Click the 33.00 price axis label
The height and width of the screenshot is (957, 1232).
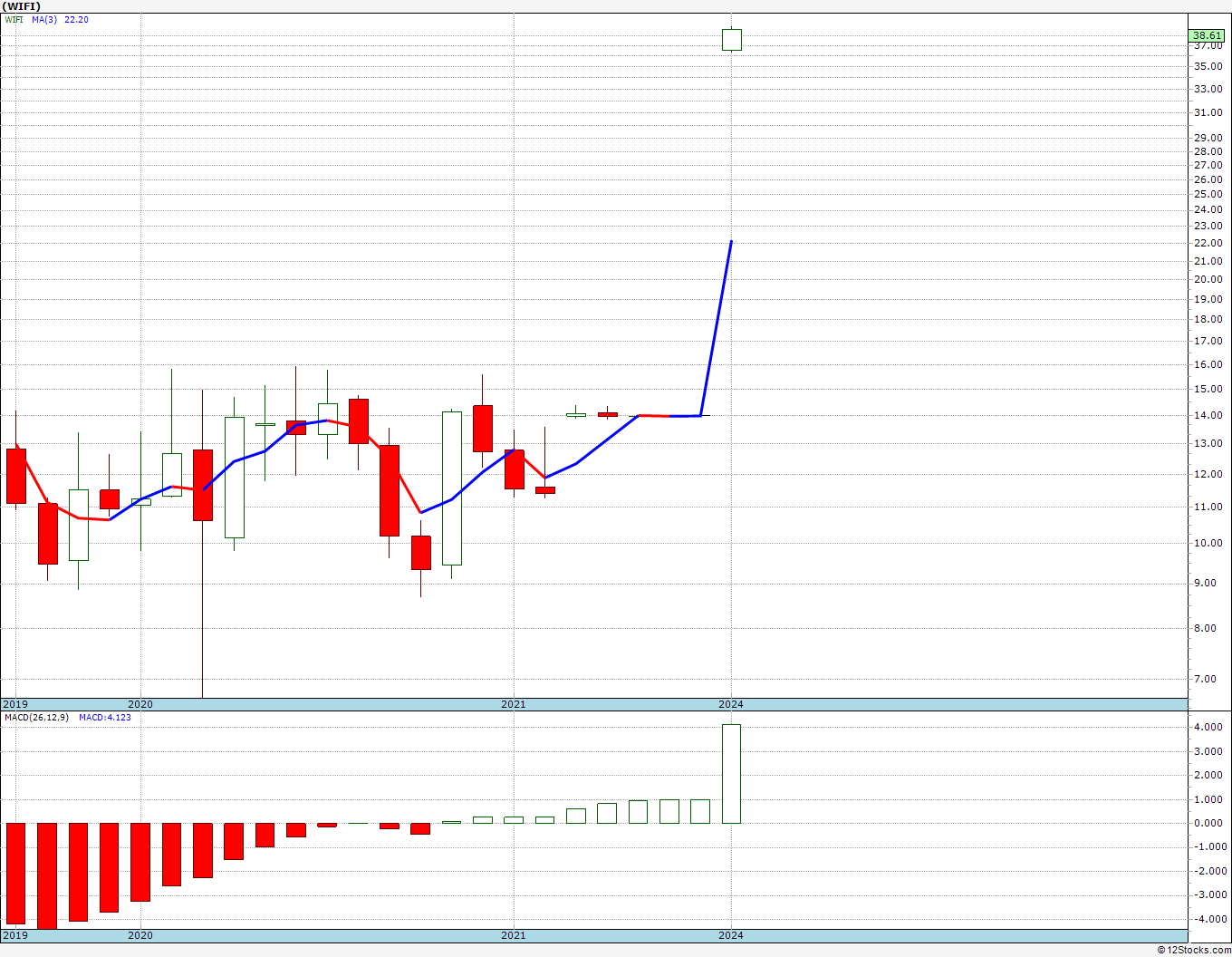[1208, 89]
